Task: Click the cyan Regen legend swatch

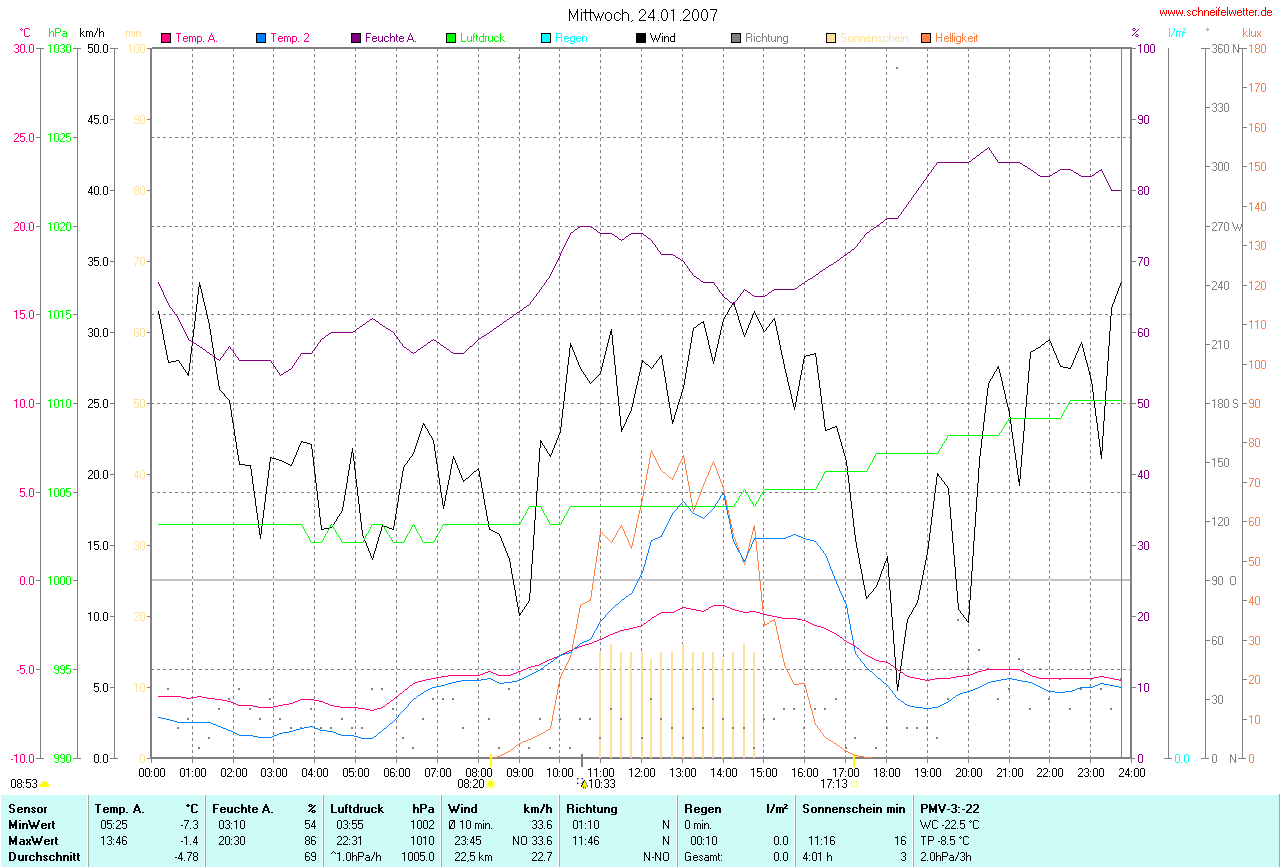Action: 545,38
